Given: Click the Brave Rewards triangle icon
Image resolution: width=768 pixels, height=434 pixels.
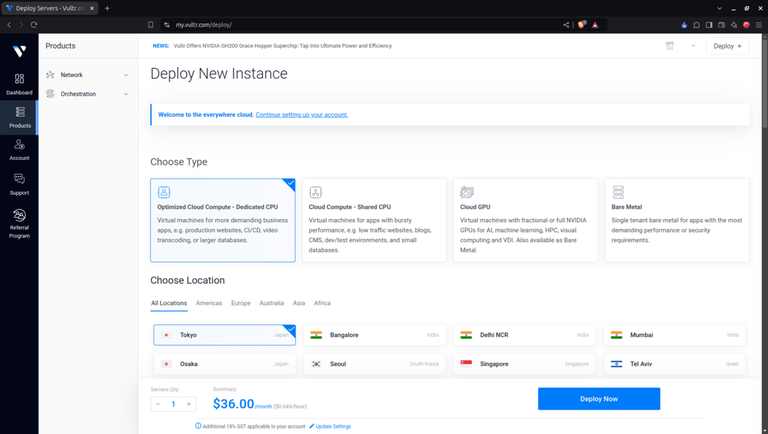Looking at the screenshot, I should [595, 24].
